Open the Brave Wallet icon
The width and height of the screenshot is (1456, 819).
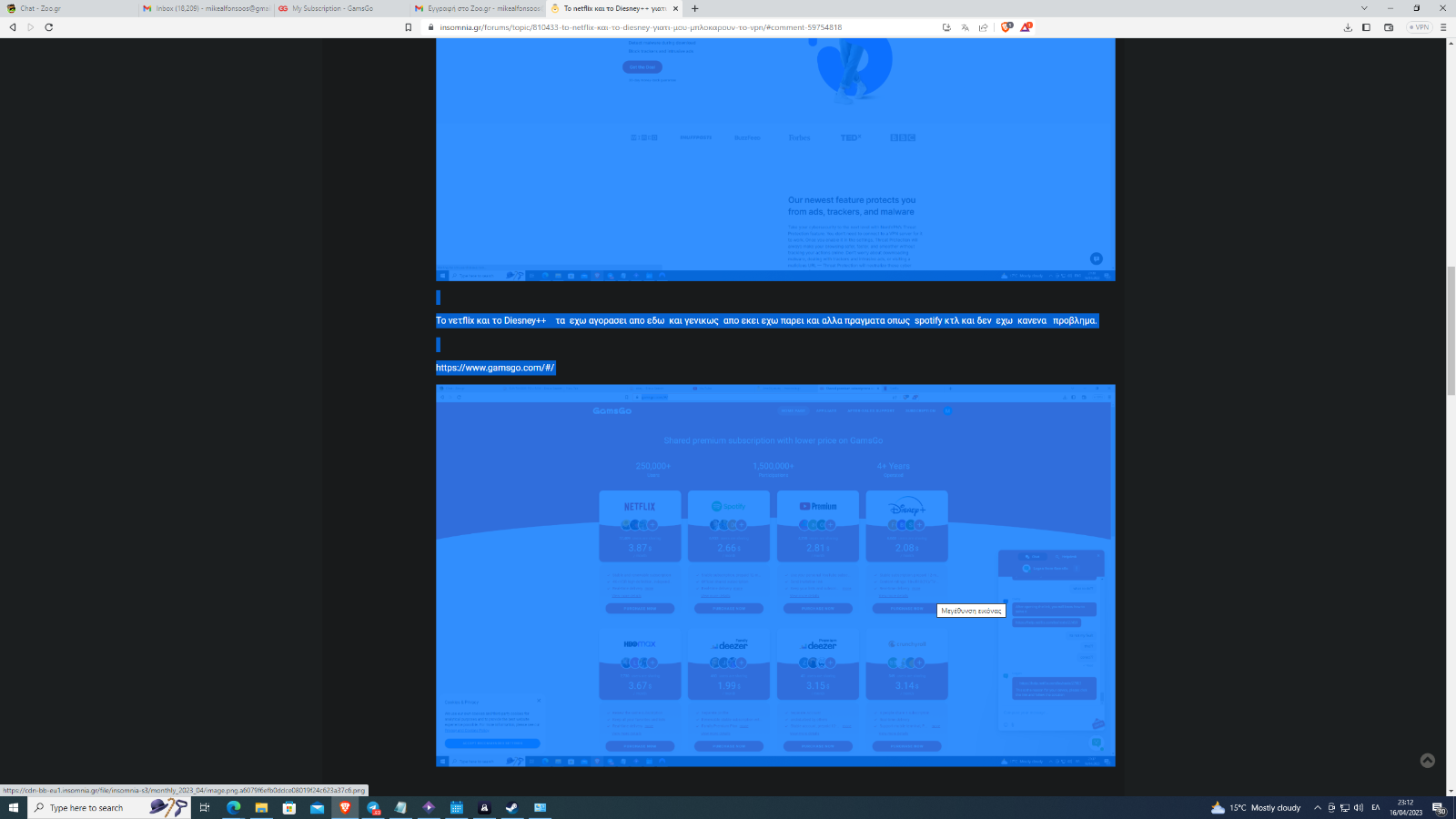pos(1389,27)
